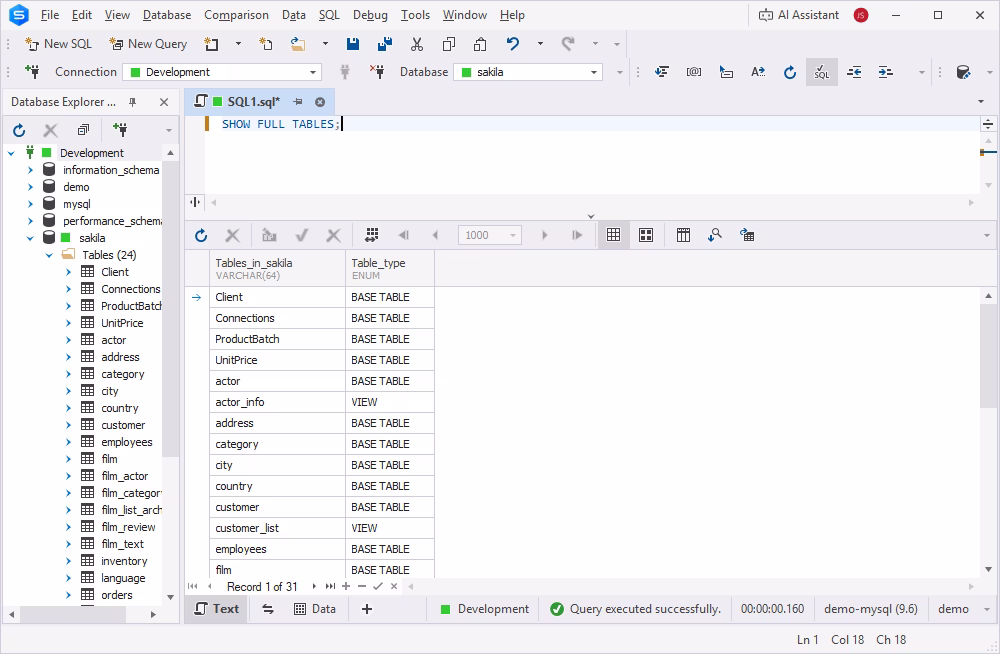Click the swap panes arrows icon

268,609
